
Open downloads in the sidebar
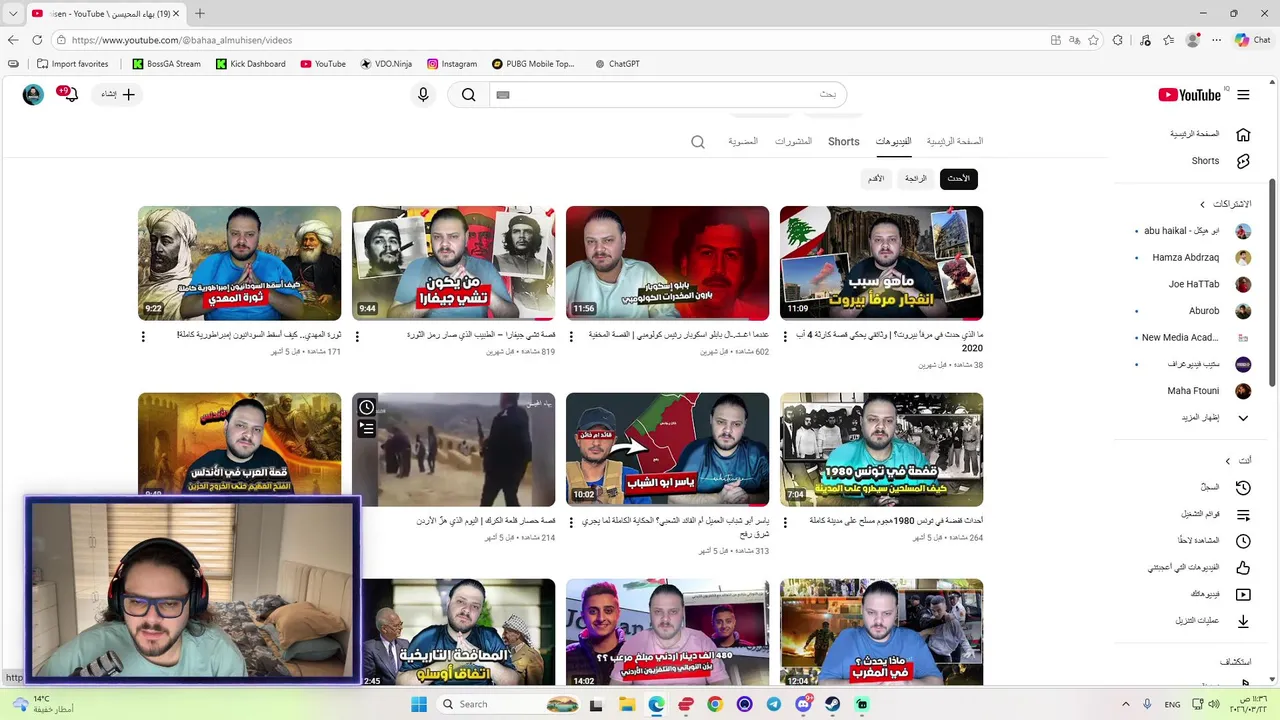1243,621
